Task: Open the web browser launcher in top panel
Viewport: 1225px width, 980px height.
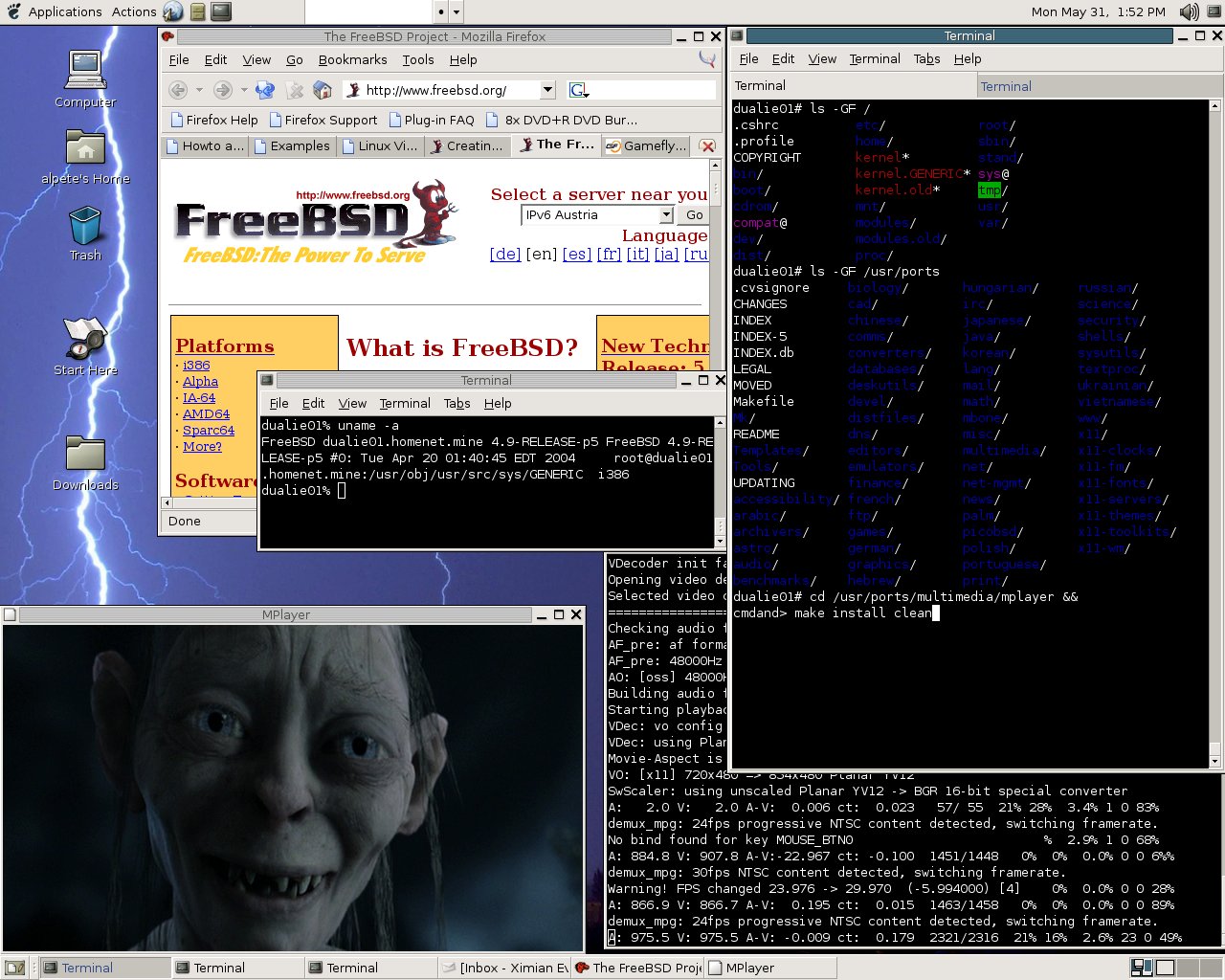Action: point(173,11)
